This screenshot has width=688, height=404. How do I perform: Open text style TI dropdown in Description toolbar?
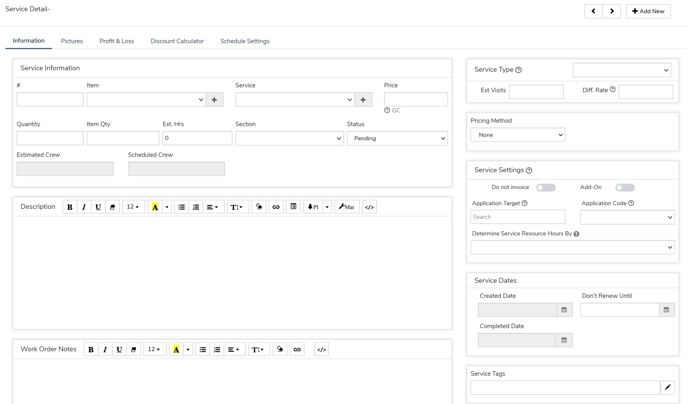coord(237,207)
